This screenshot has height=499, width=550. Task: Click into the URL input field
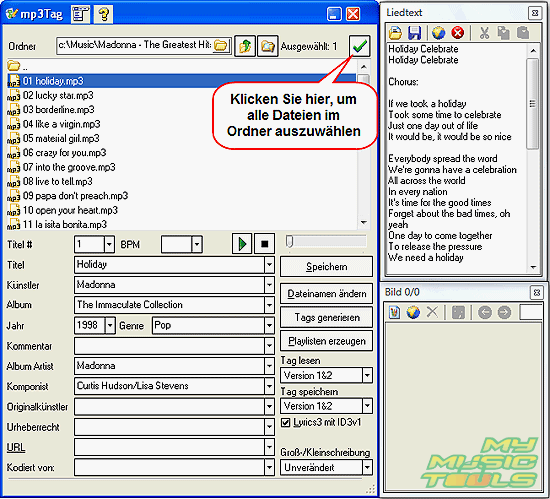[169, 447]
